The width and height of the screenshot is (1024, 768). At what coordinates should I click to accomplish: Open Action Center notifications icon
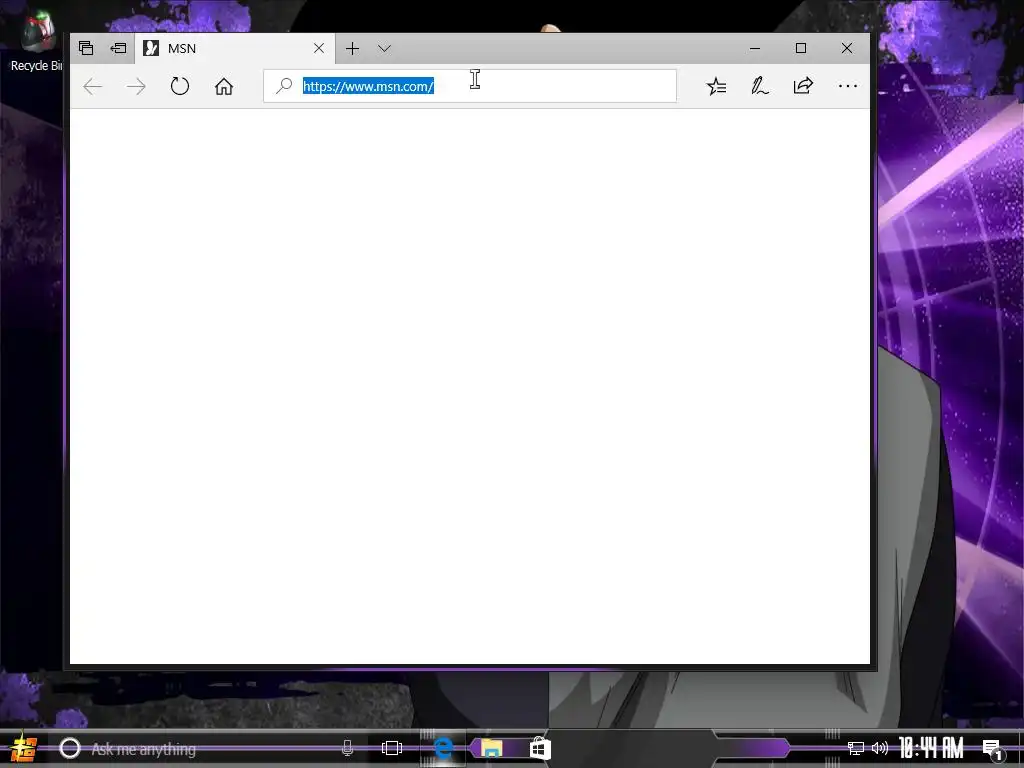tap(993, 749)
